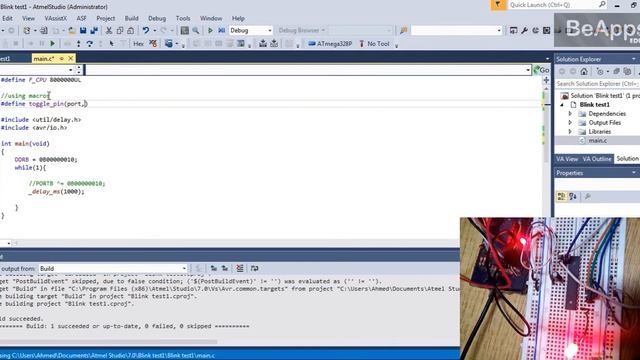640x360 pixels.
Task: Open the Build menu
Action: [x=131, y=18]
